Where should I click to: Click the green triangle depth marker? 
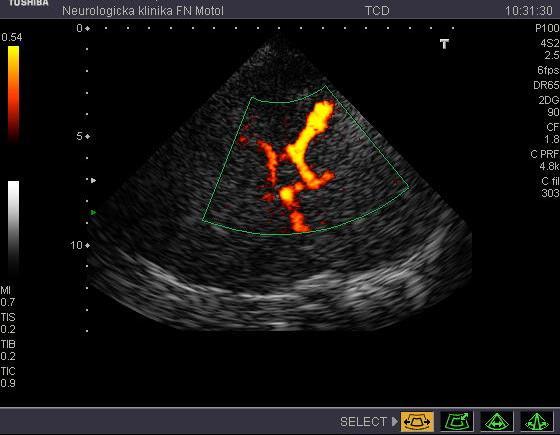click(94, 212)
